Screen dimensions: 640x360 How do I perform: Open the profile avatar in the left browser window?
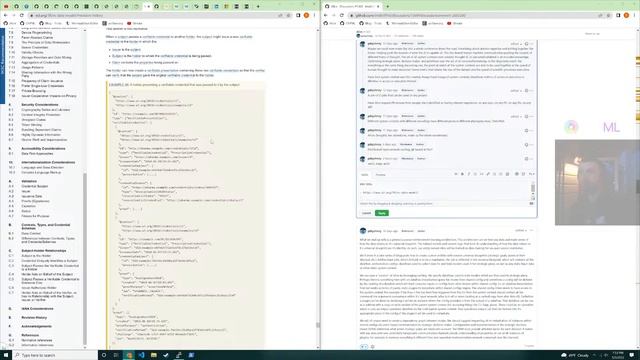pyautogui.click(x=306, y=15)
